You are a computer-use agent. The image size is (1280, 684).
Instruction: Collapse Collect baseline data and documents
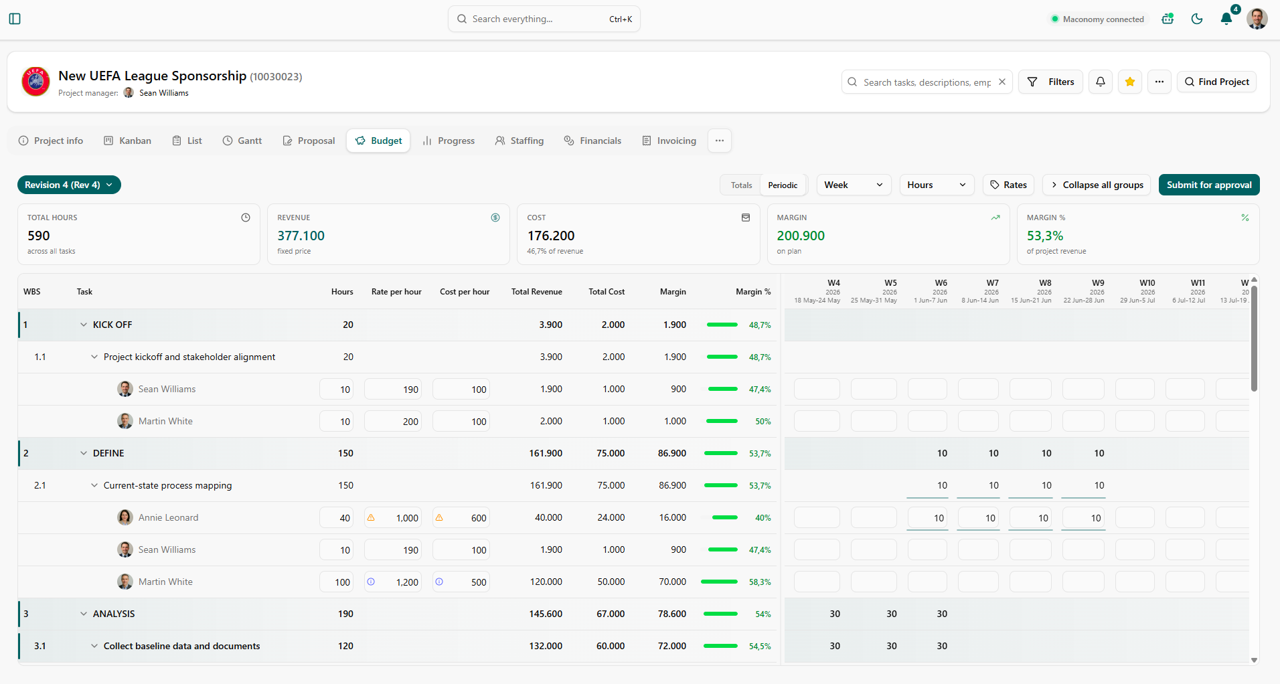coord(95,646)
